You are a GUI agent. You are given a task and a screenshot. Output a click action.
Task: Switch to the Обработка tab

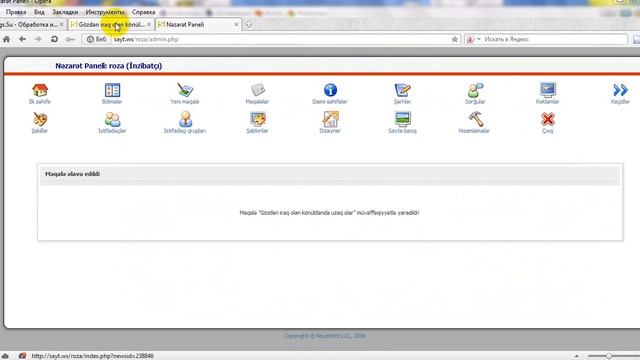pyautogui.click(x=29, y=24)
